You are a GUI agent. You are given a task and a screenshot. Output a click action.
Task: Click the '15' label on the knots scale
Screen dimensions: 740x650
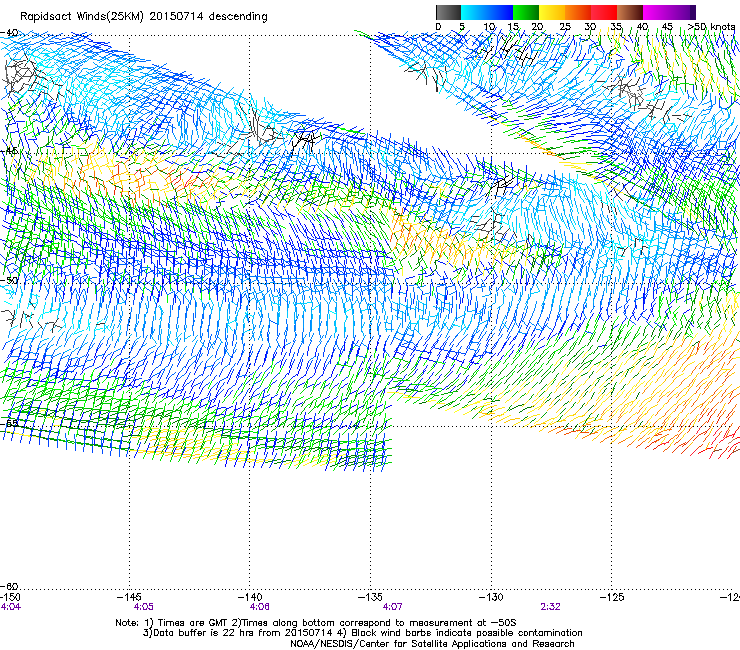pyautogui.click(x=513, y=27)
